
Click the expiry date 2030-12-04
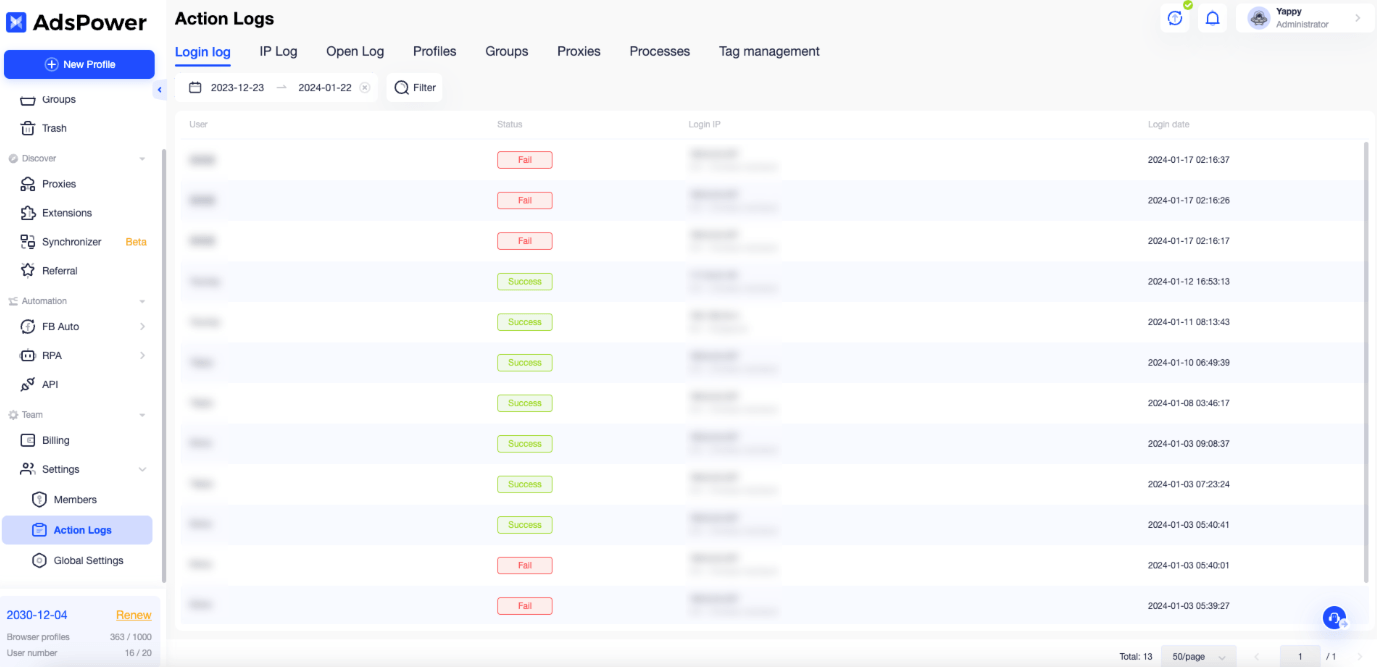37,615
